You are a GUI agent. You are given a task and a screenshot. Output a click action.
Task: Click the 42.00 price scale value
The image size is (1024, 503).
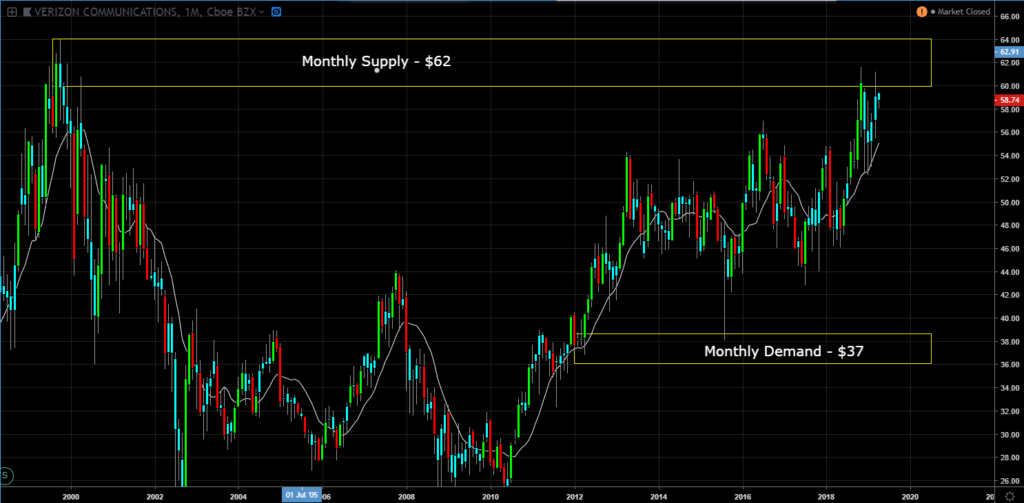coord(1009,295)
